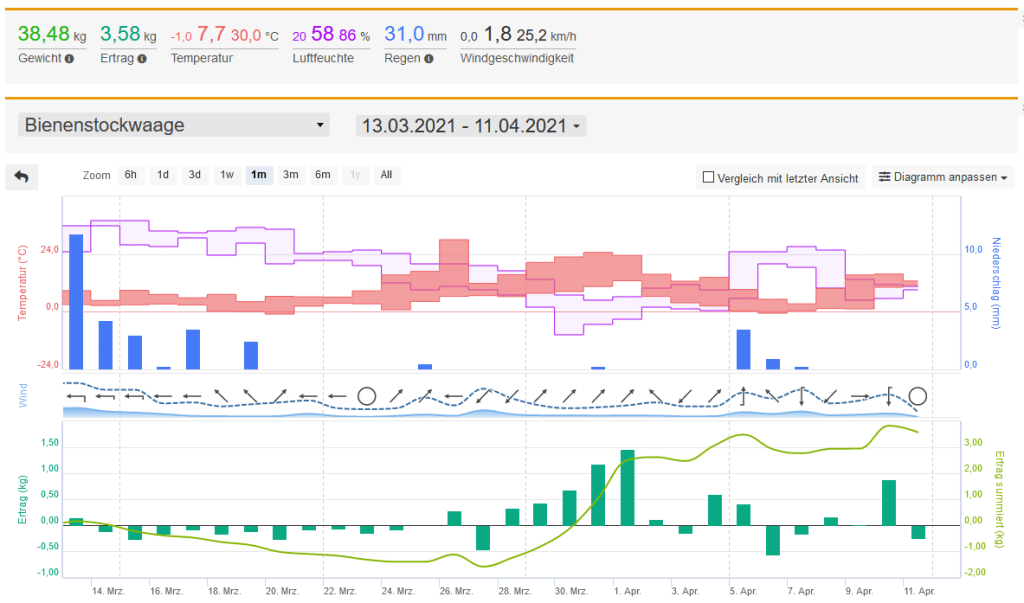1024x603 pixels.
Task: Select the 6m zoom range
Action: click(322, 175)
